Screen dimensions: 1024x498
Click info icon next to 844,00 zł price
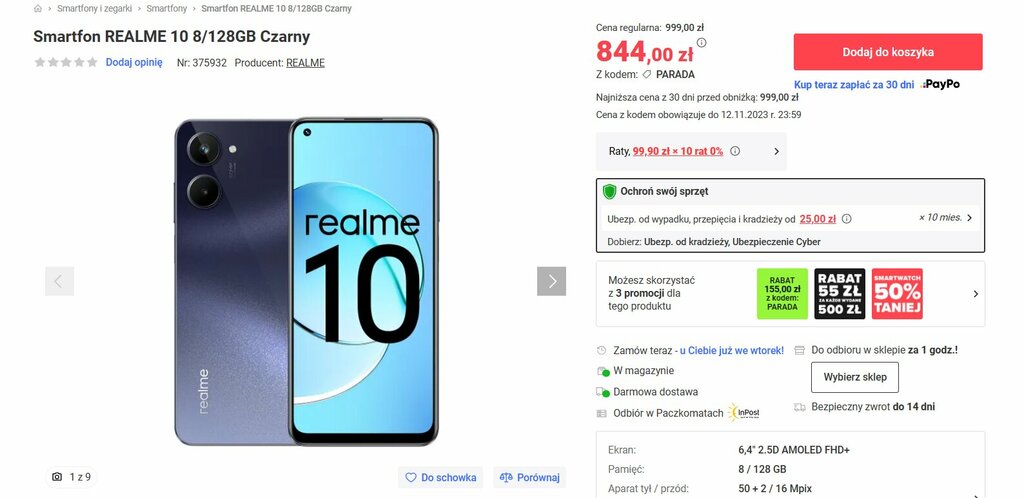pyautogui.click(x=701, y=42)
